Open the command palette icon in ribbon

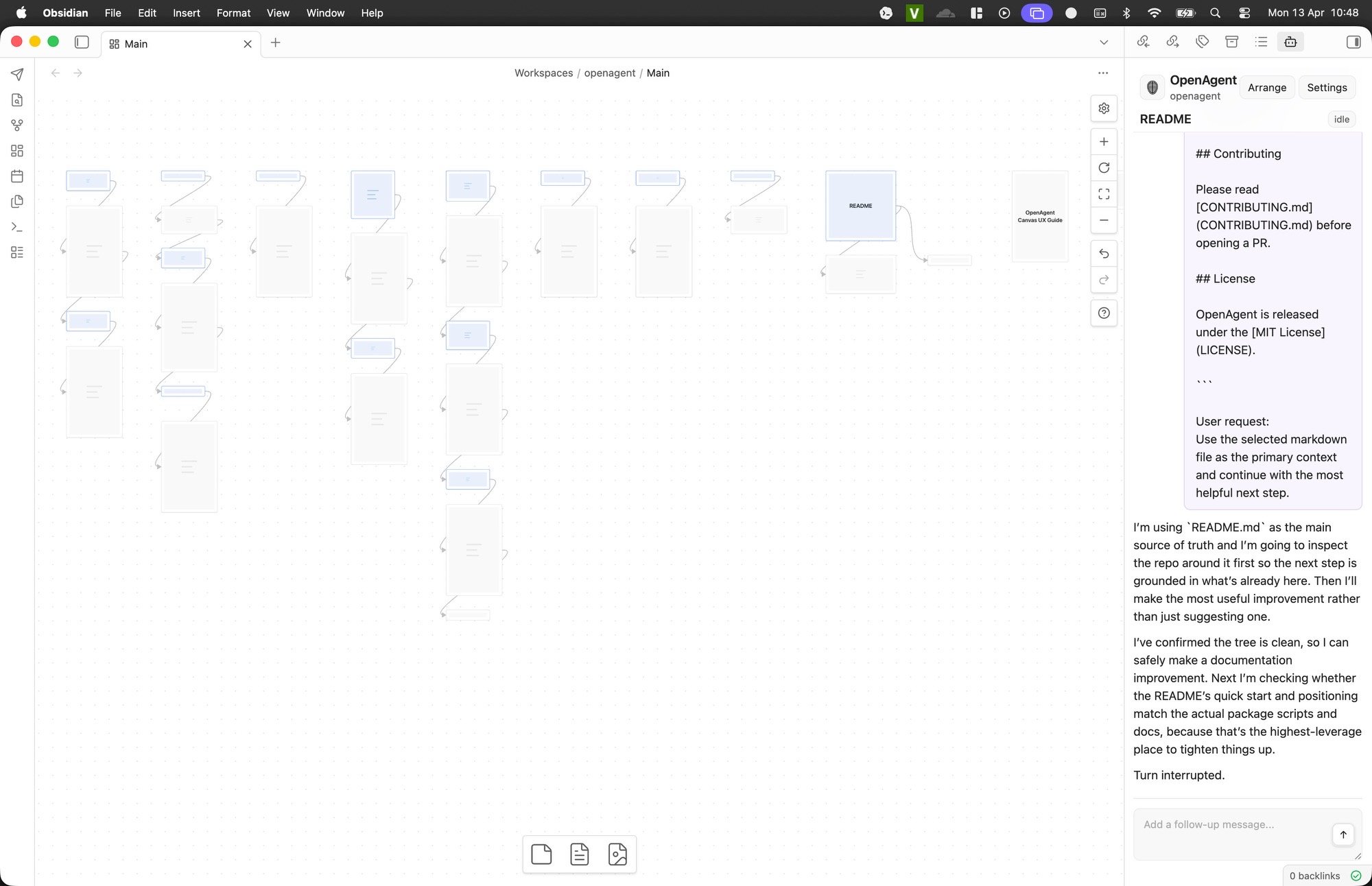click(x=17, y=227)
